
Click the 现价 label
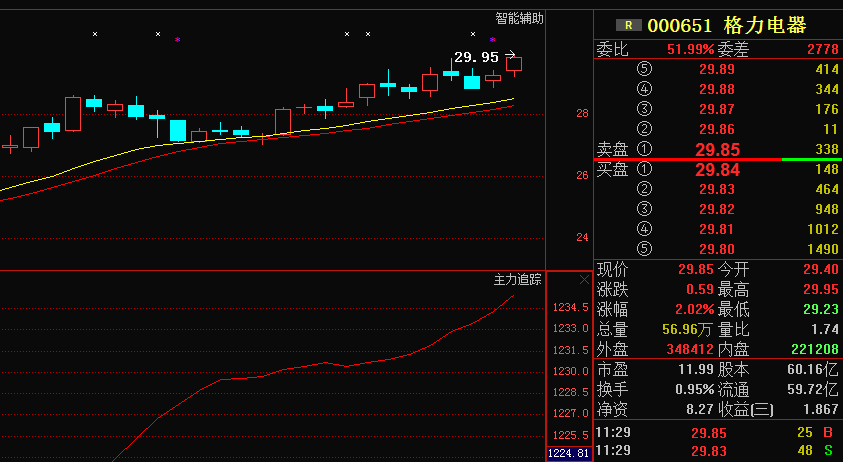(x=612, y=269)
